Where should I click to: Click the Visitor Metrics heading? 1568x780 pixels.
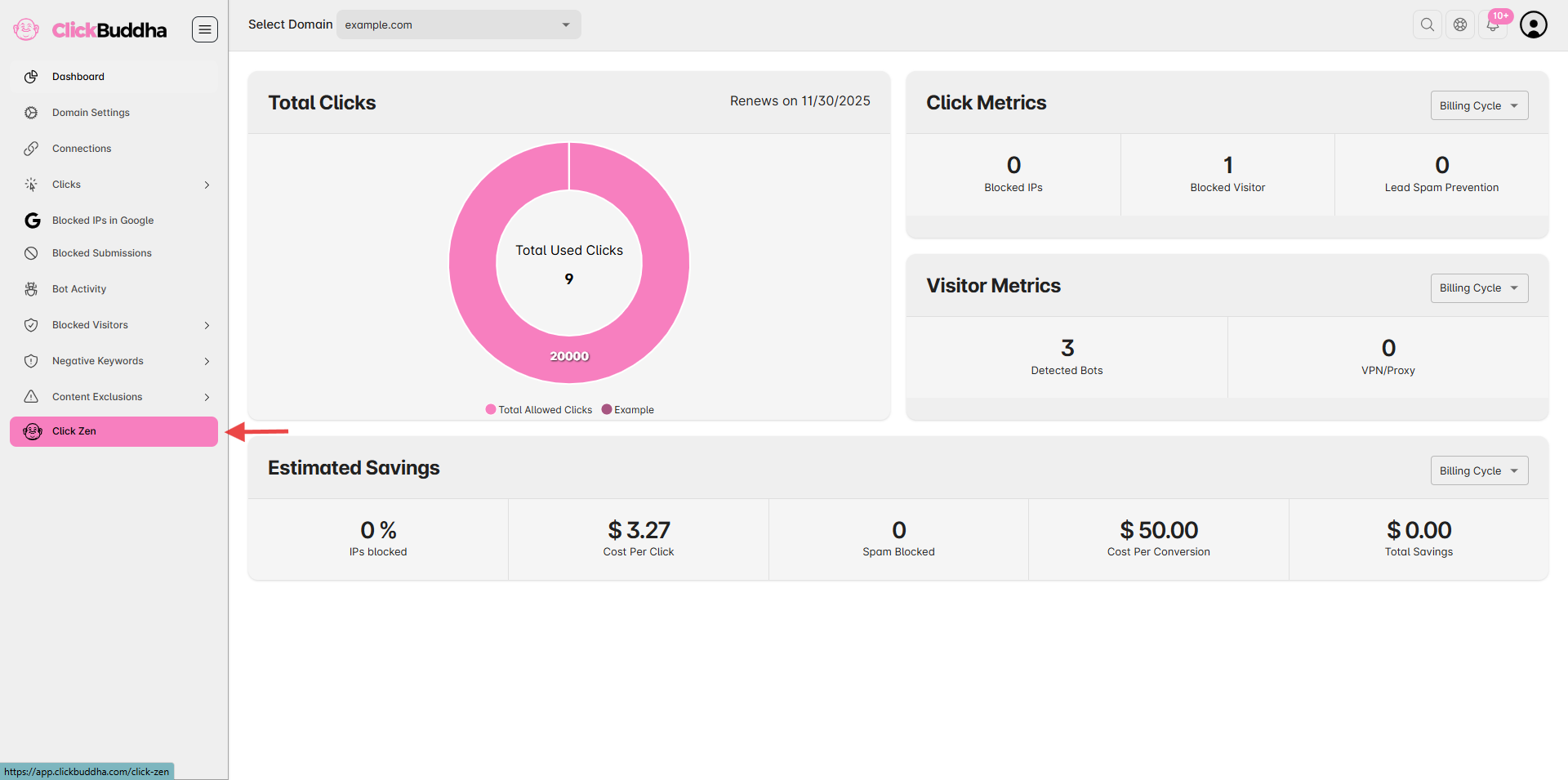click(x=993, y=286)
